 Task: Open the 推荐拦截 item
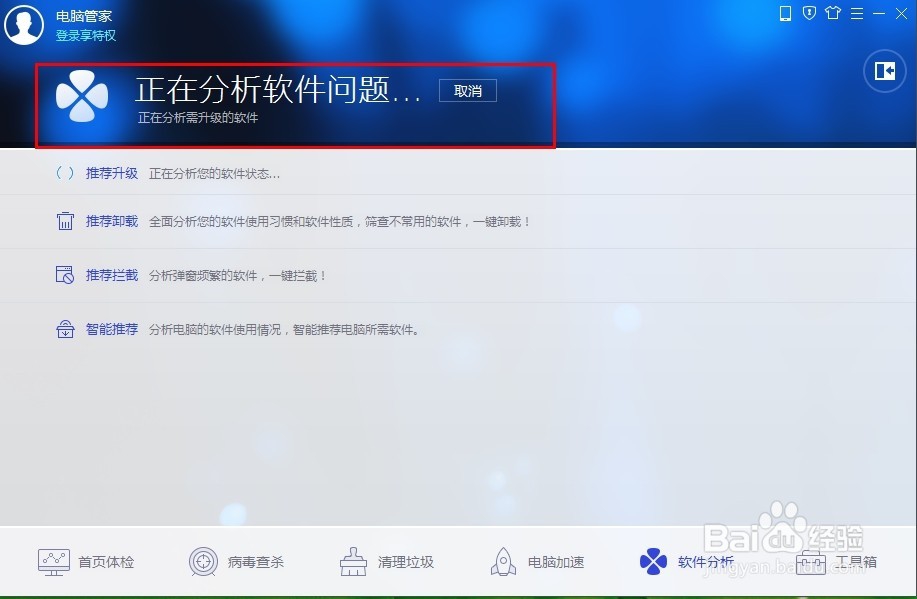112,275
